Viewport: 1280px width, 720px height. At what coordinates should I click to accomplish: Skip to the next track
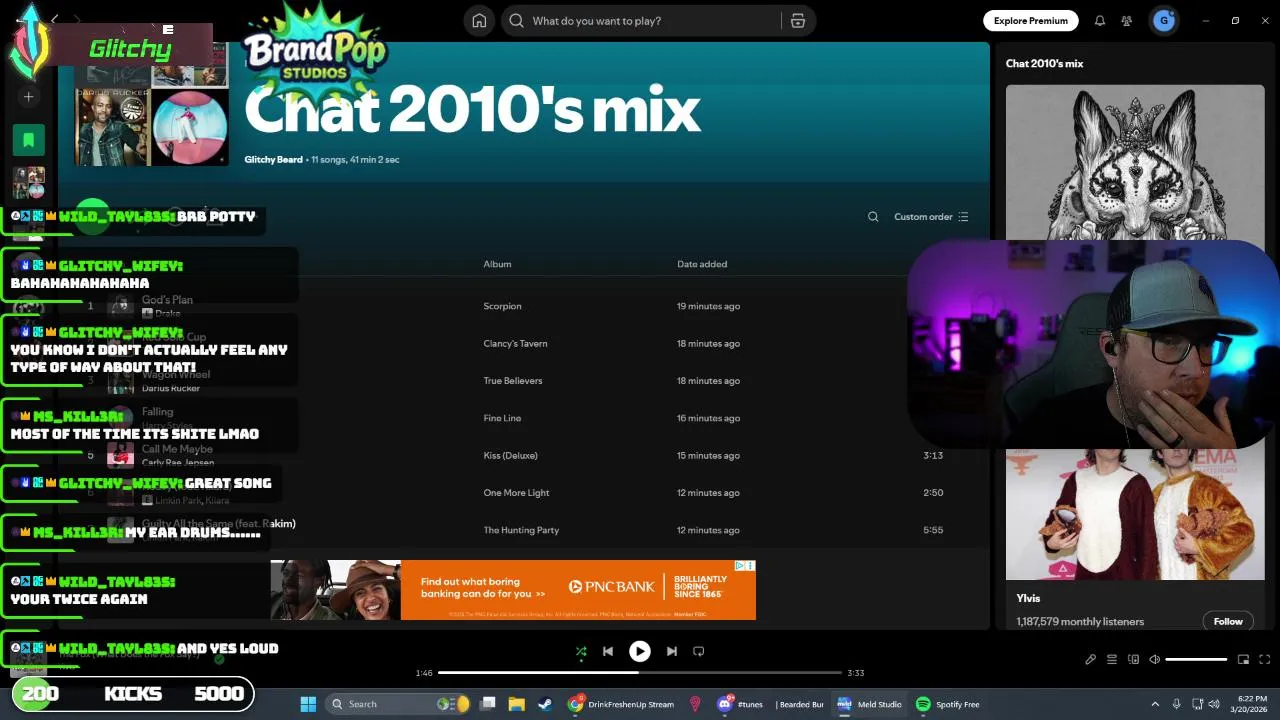click(672, 651)
